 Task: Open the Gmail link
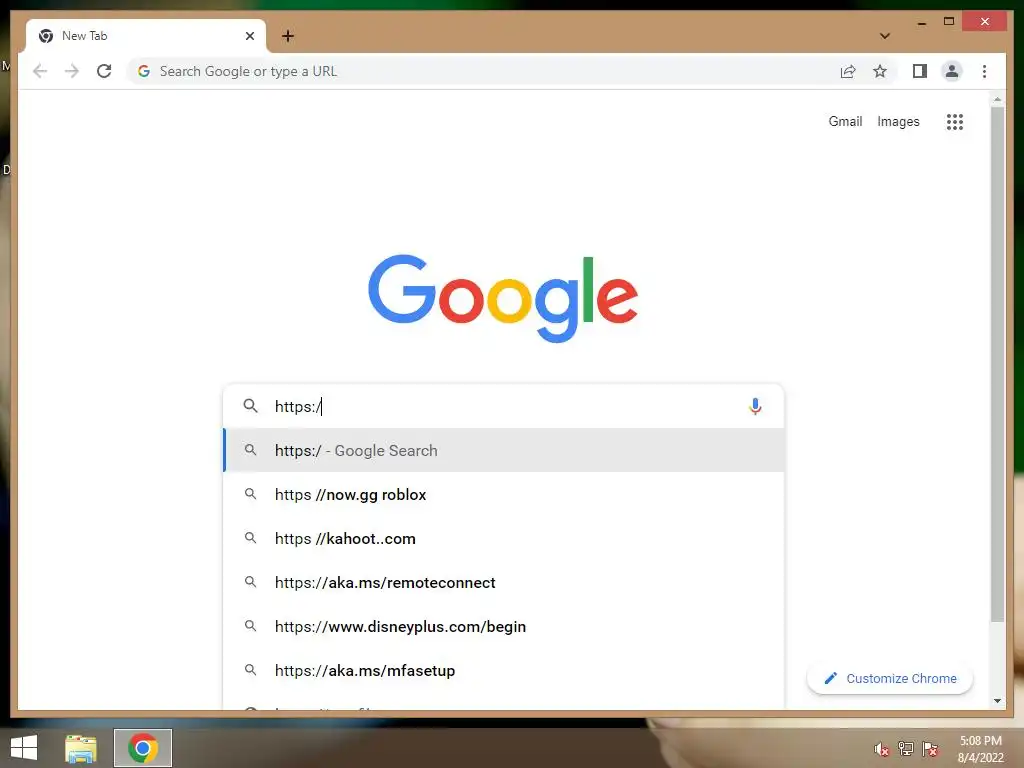[x=845, y=121]
